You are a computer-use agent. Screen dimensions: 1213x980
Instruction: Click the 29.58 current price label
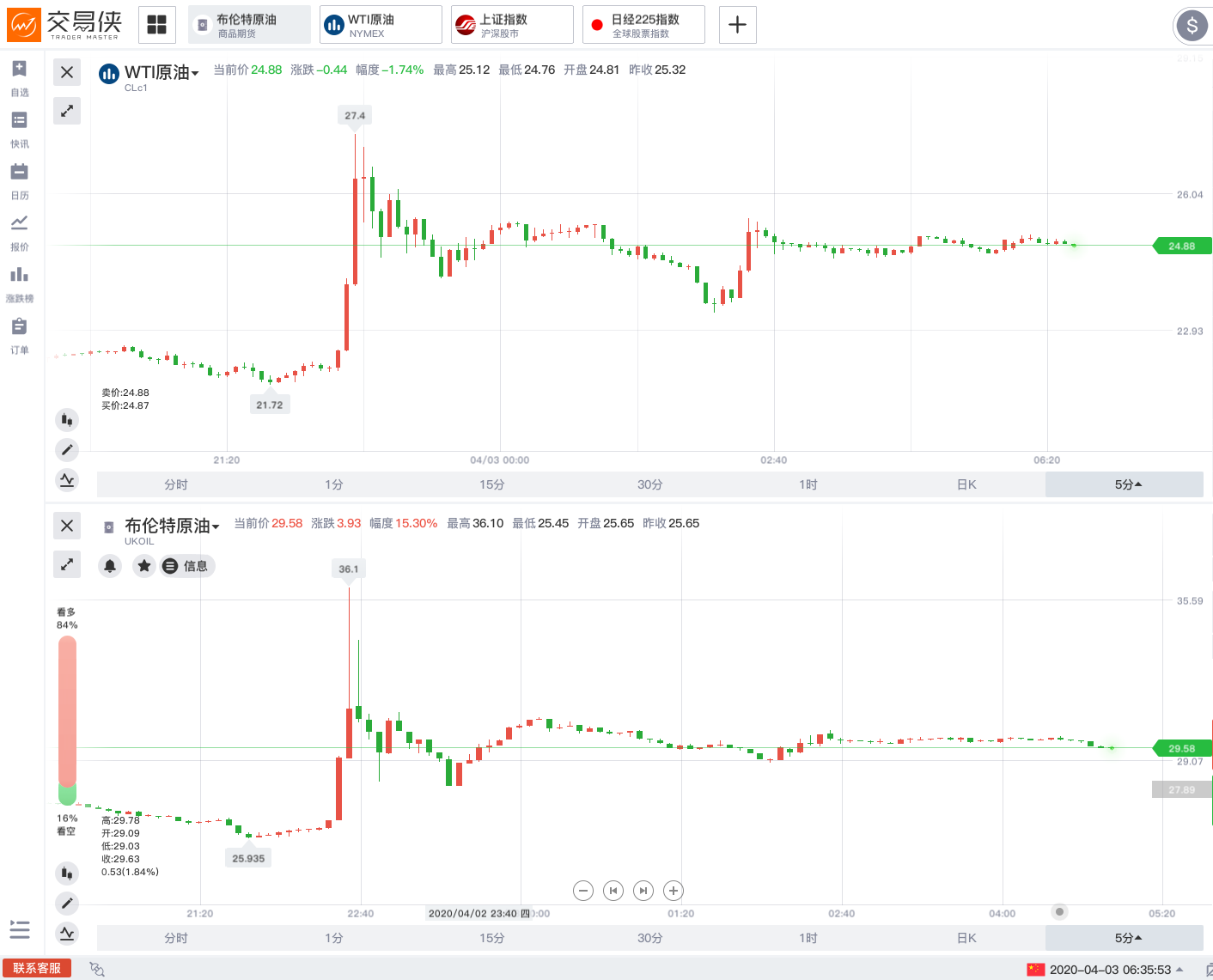1181,748
